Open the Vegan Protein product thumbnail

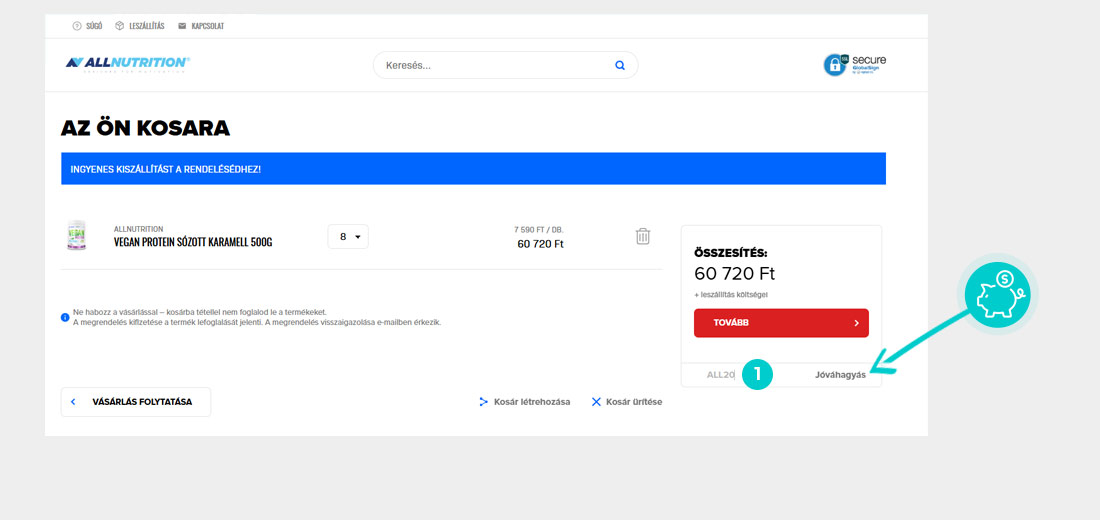[x=76, y=236]
